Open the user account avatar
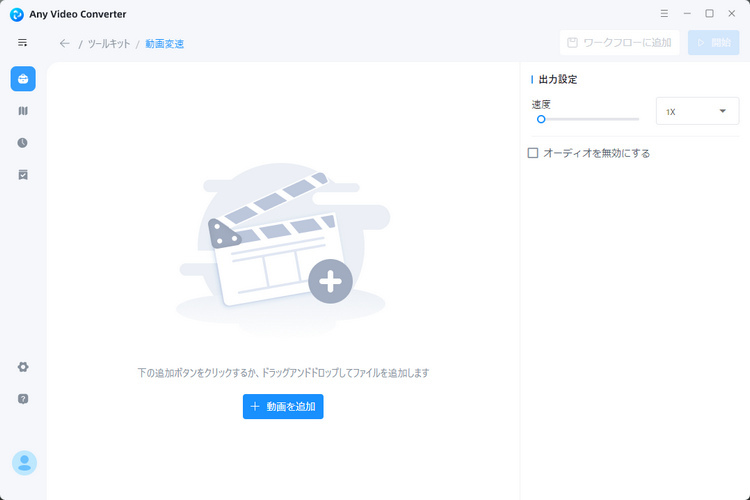750x500 pixels. click(x=24, y=463)
